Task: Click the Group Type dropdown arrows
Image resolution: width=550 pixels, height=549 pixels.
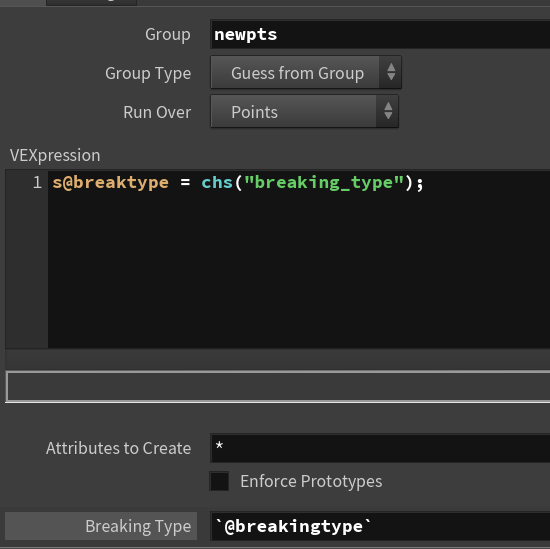Action: (x=391, y=73)
